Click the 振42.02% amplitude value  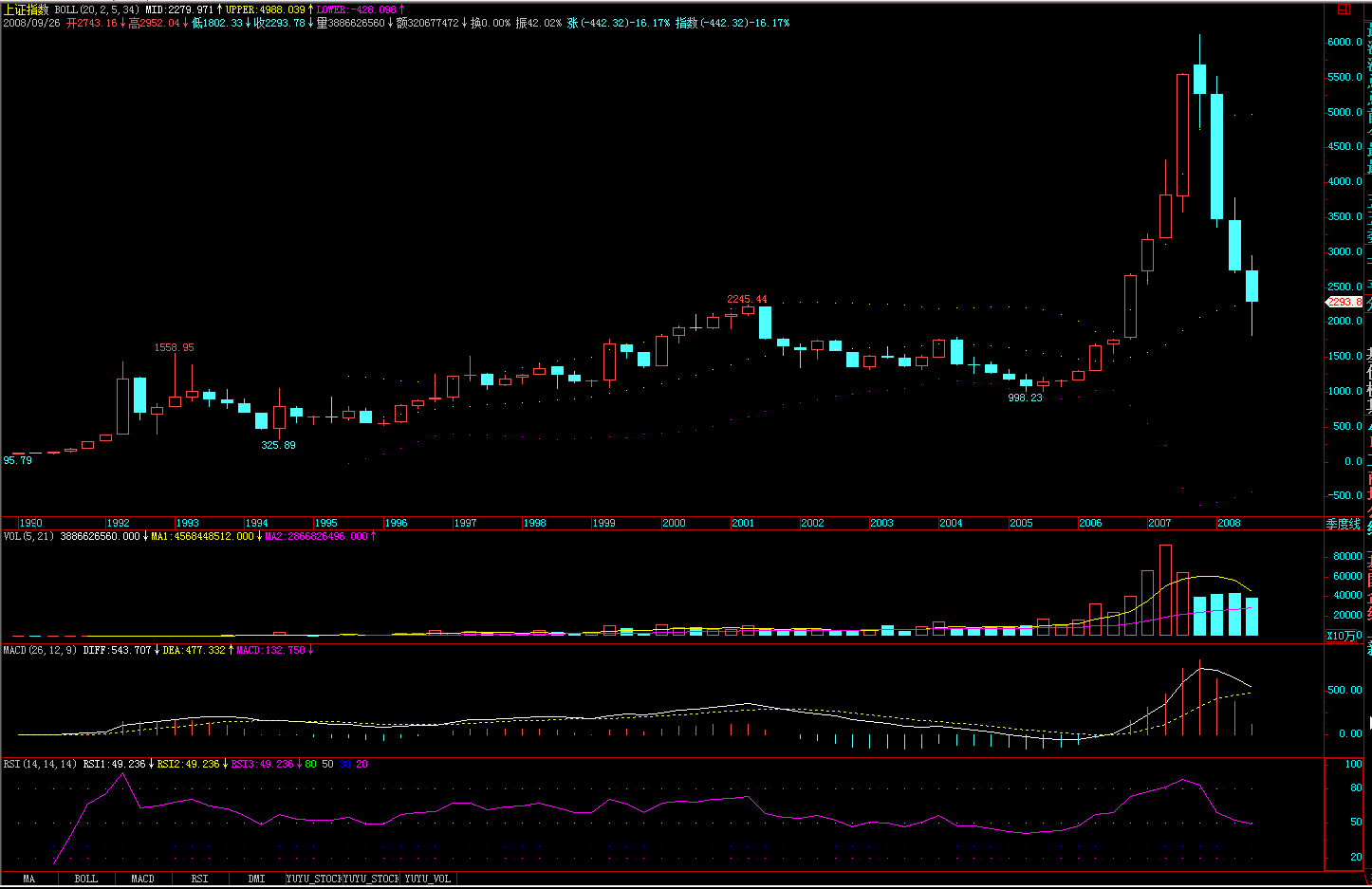click(538, 23)
